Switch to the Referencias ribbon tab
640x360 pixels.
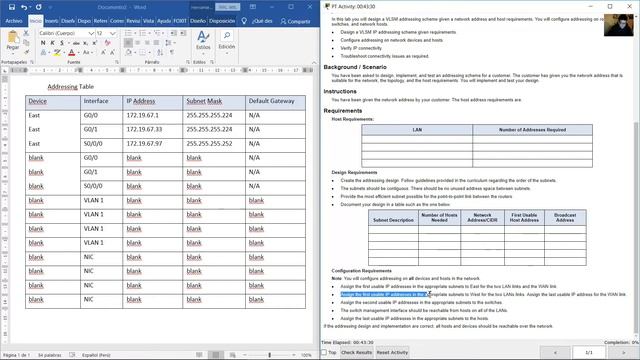pos(100,21)
